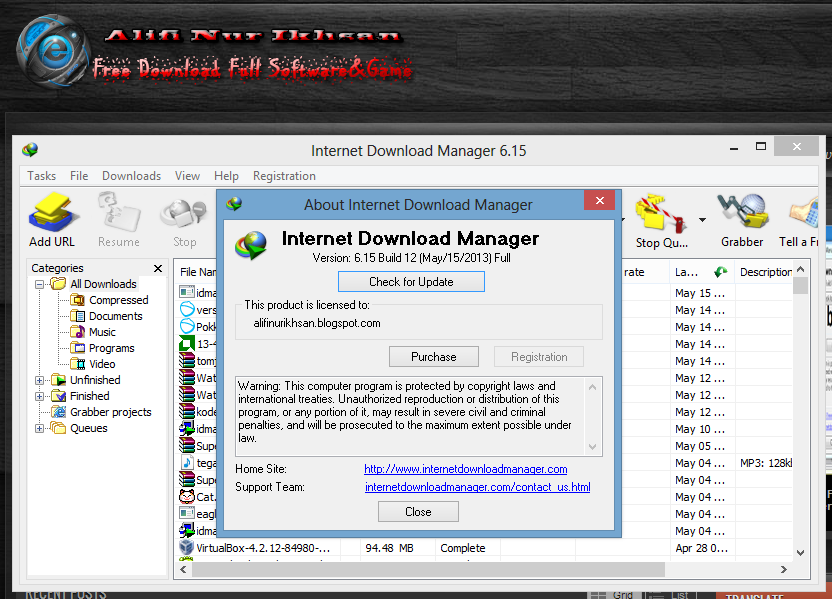Open the View menu
The width and height of the screenshot is (832, 599).
point(187,176)
